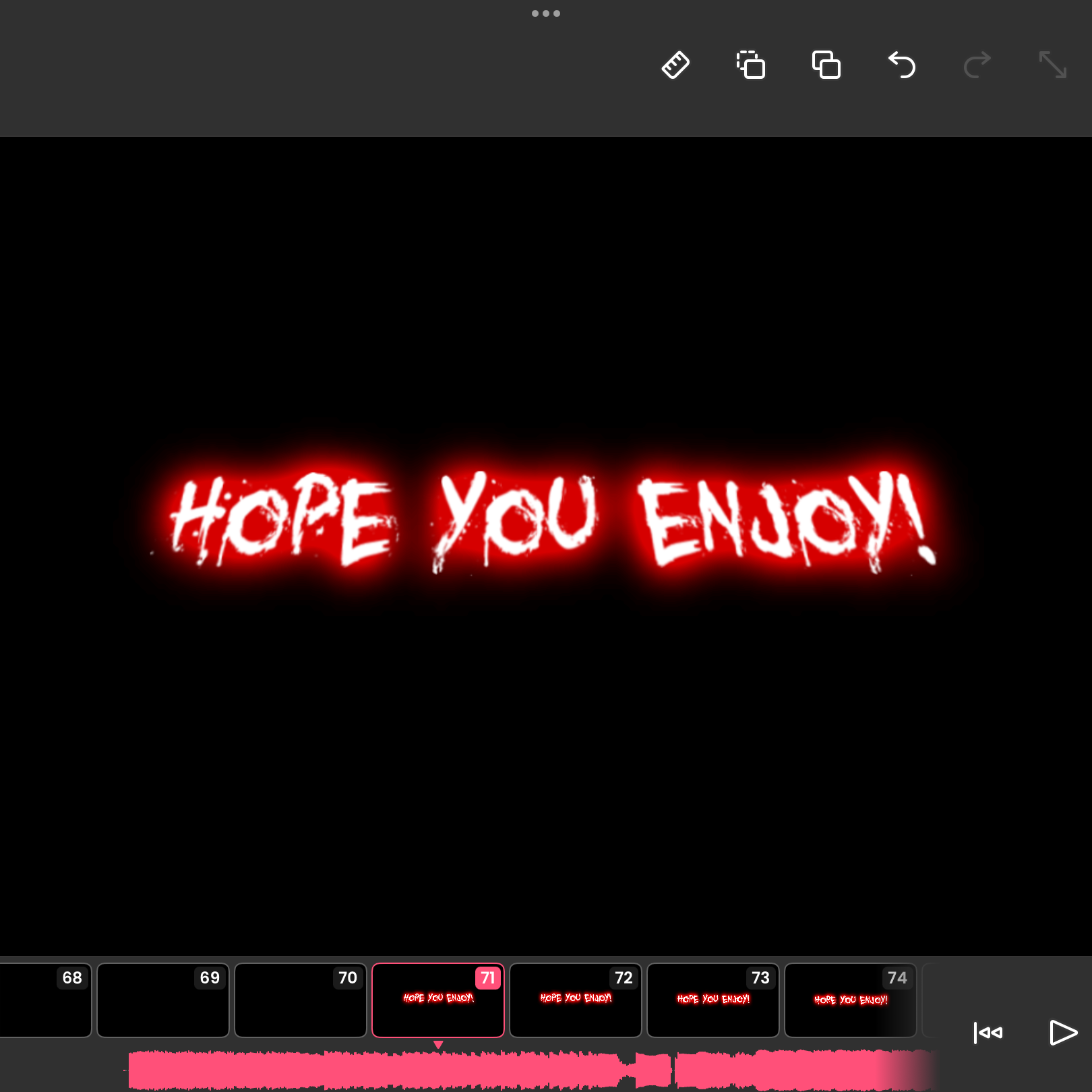Select the ruler tool

(675, 65)
